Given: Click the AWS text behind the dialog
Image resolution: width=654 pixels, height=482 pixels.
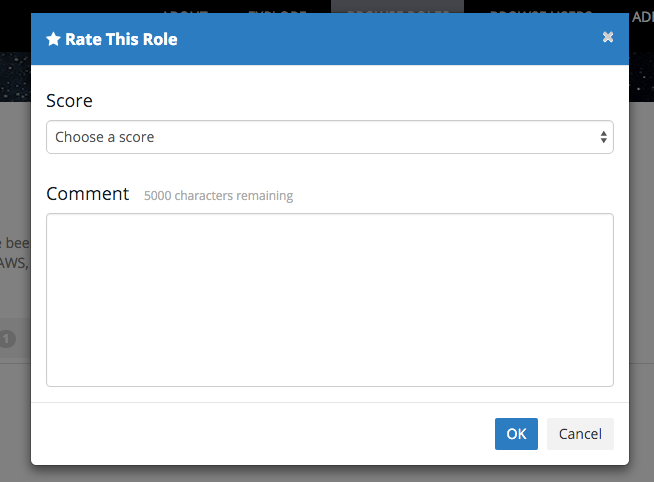Looking at the screenshot, I should point(14,263).
